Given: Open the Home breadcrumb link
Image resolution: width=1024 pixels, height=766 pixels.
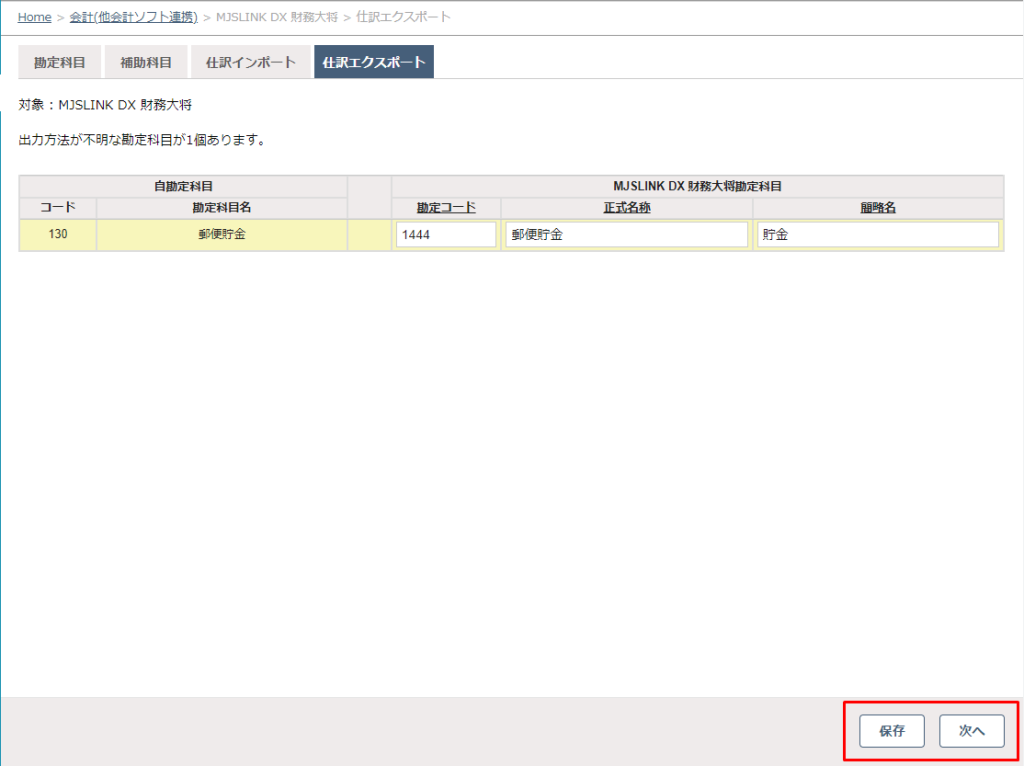Looking at the screenshot, I should click(34, 17).
